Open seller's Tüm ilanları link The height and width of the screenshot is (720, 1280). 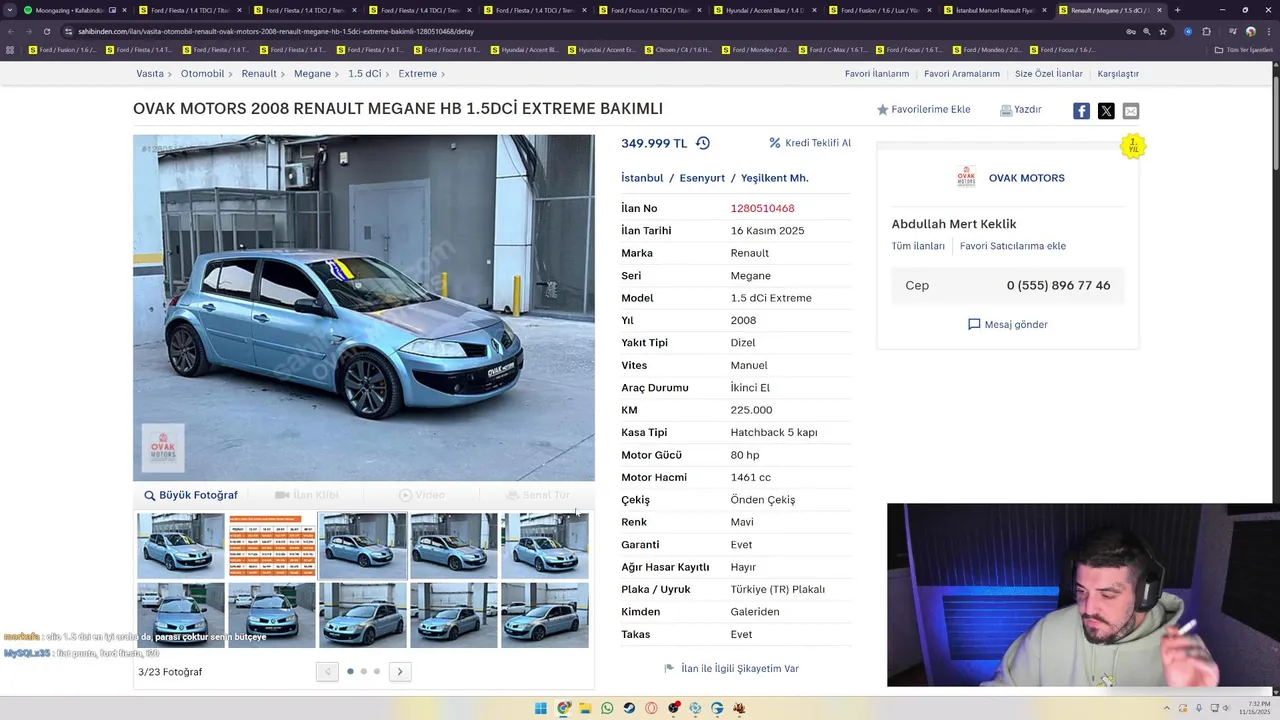(918, 246)
